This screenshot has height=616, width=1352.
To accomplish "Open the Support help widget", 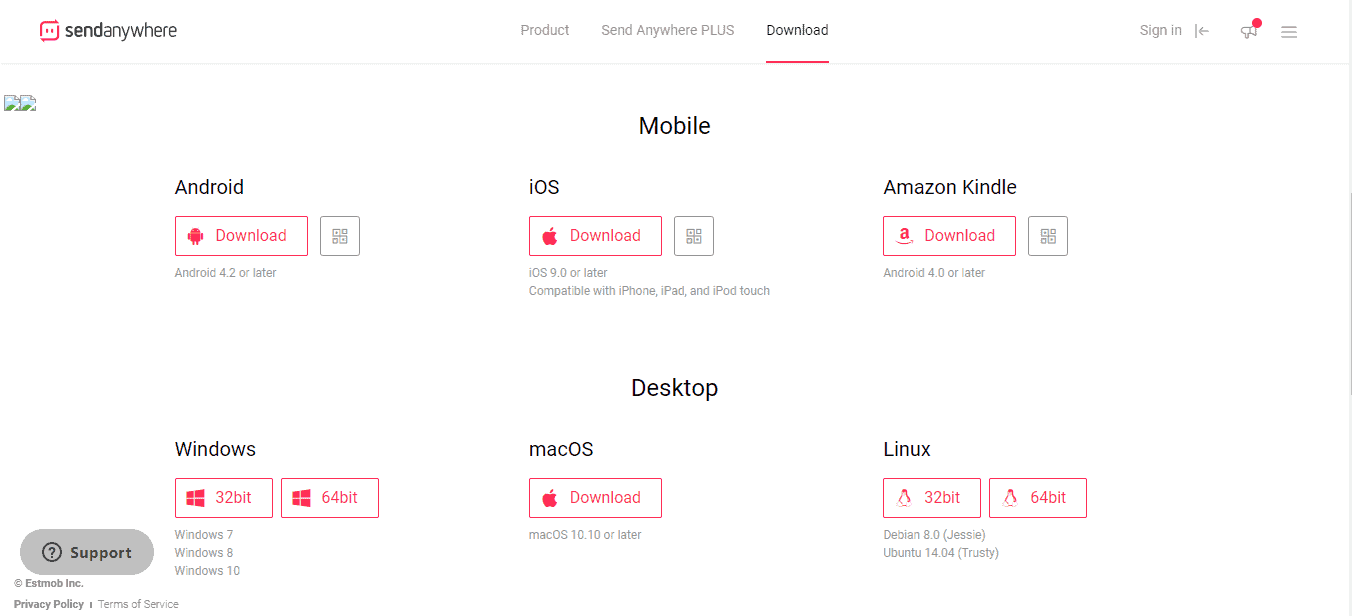I will (x=87, y=552).
